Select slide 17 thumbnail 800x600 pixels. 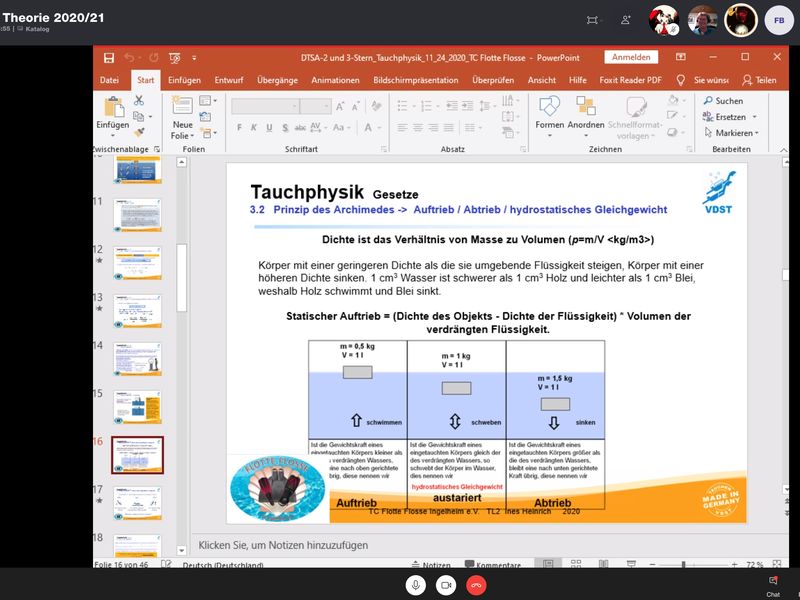pyautogui.click(x=138, y=503)
